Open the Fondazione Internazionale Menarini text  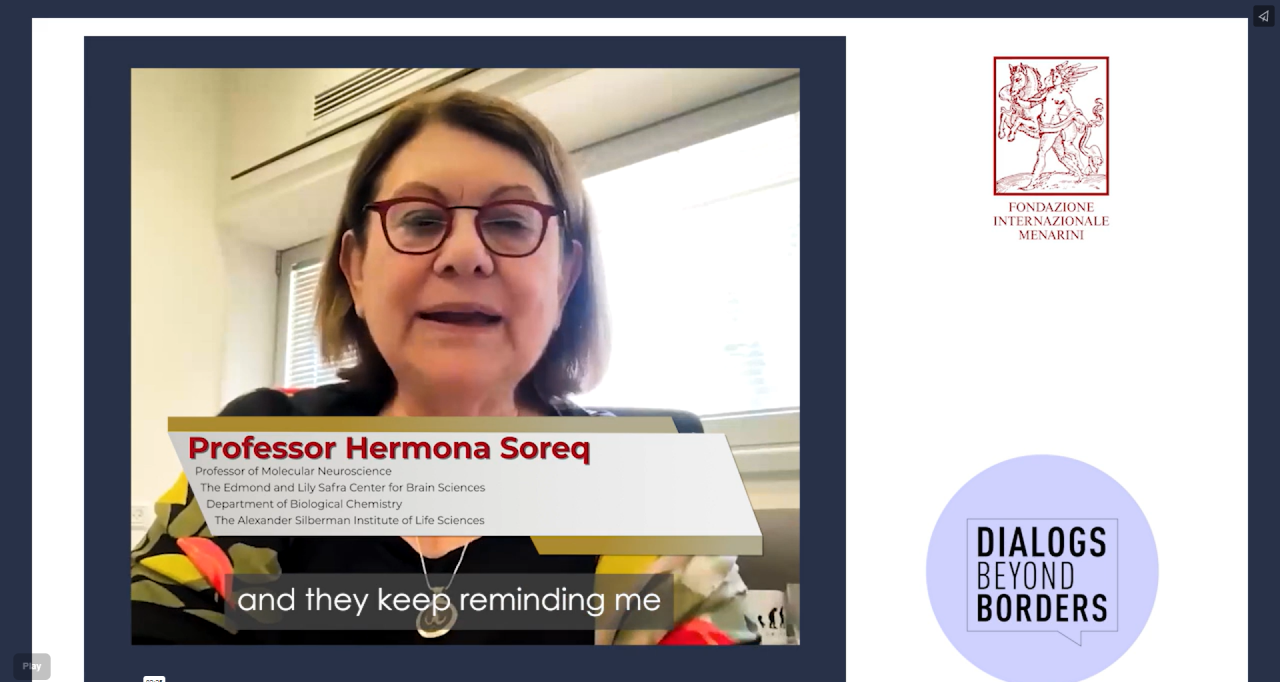[x=1051, y=221]
